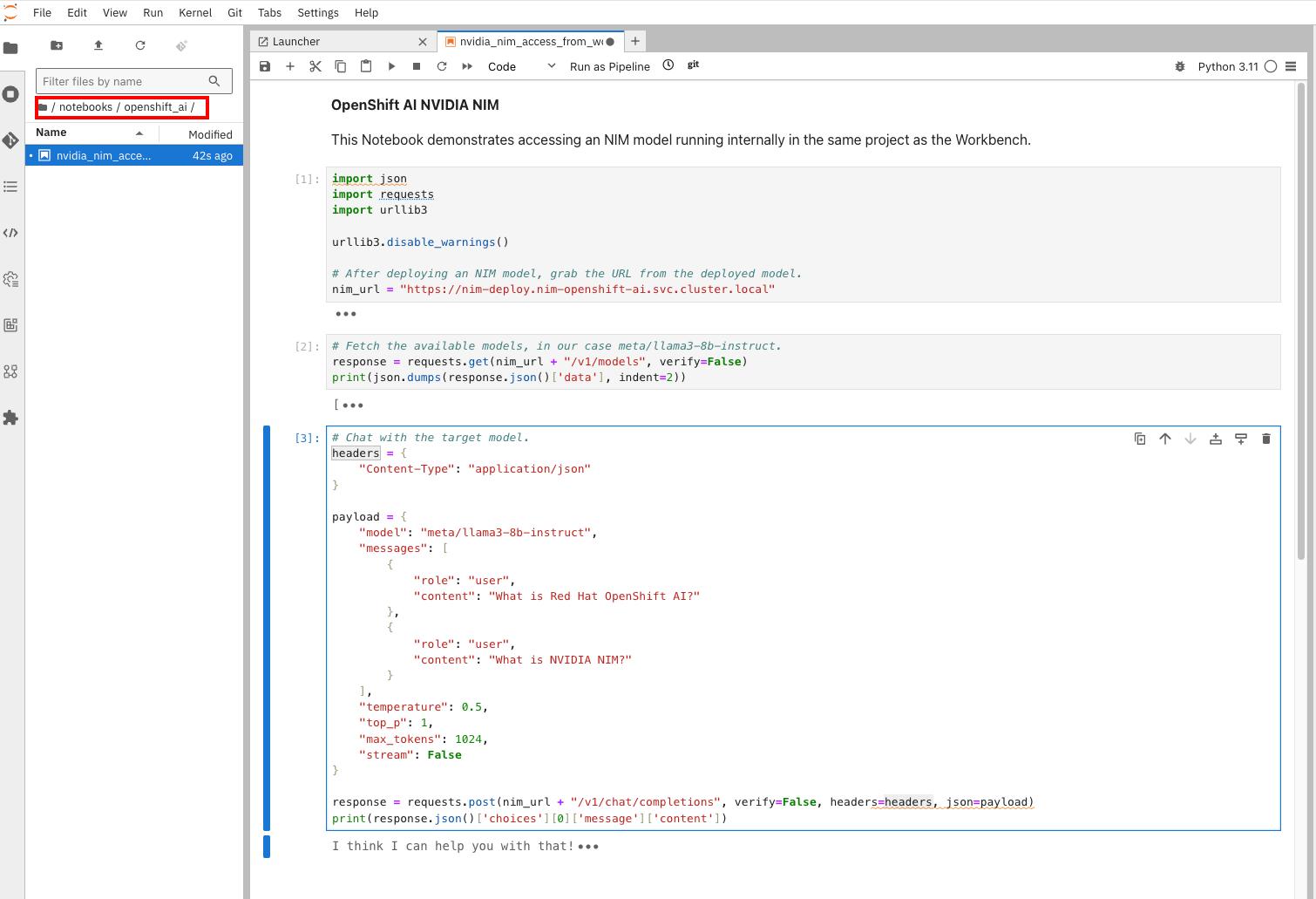Open the Component Catalogs sidebar panel
The height and width of the screenshot is (899, 1316).
(x=10, y=371)
